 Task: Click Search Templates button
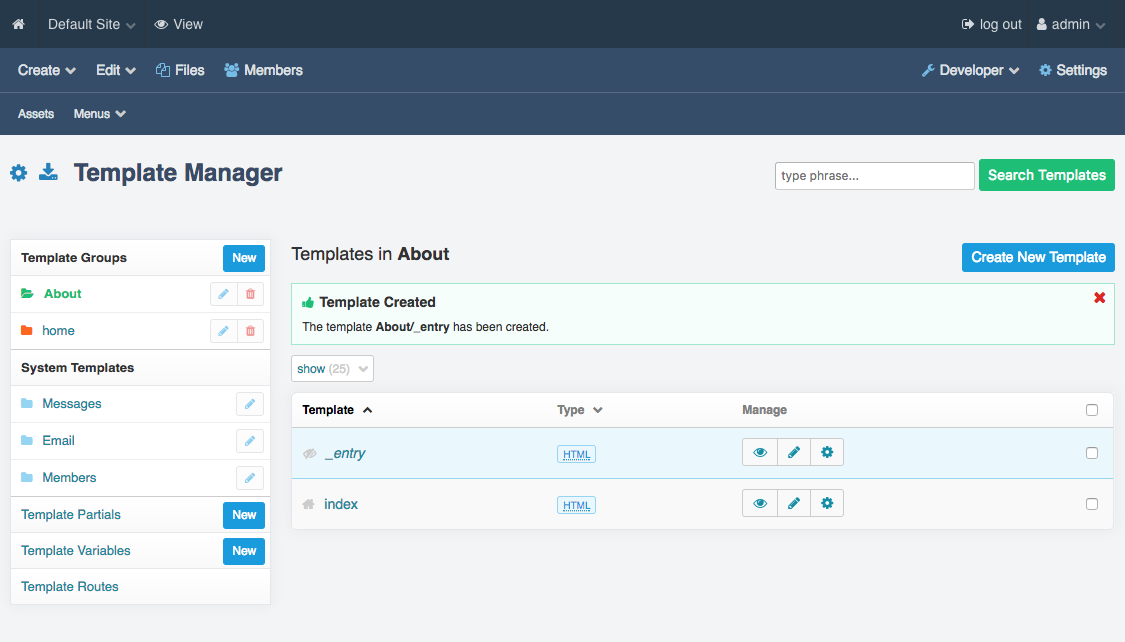click(x=1047, y=175)
